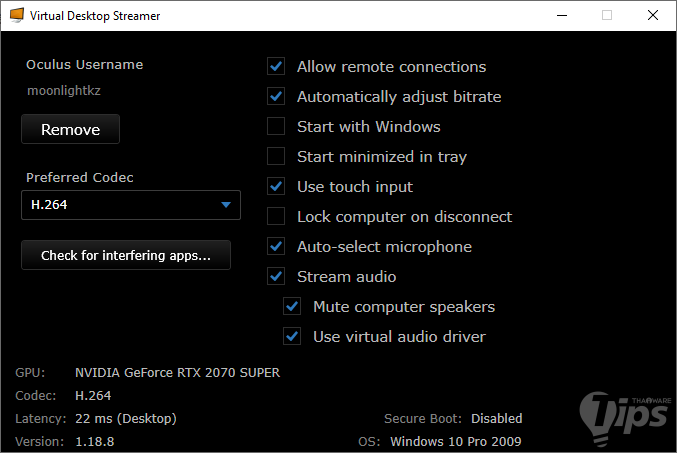Toggle Use touch input checkbox

(276, 187)
